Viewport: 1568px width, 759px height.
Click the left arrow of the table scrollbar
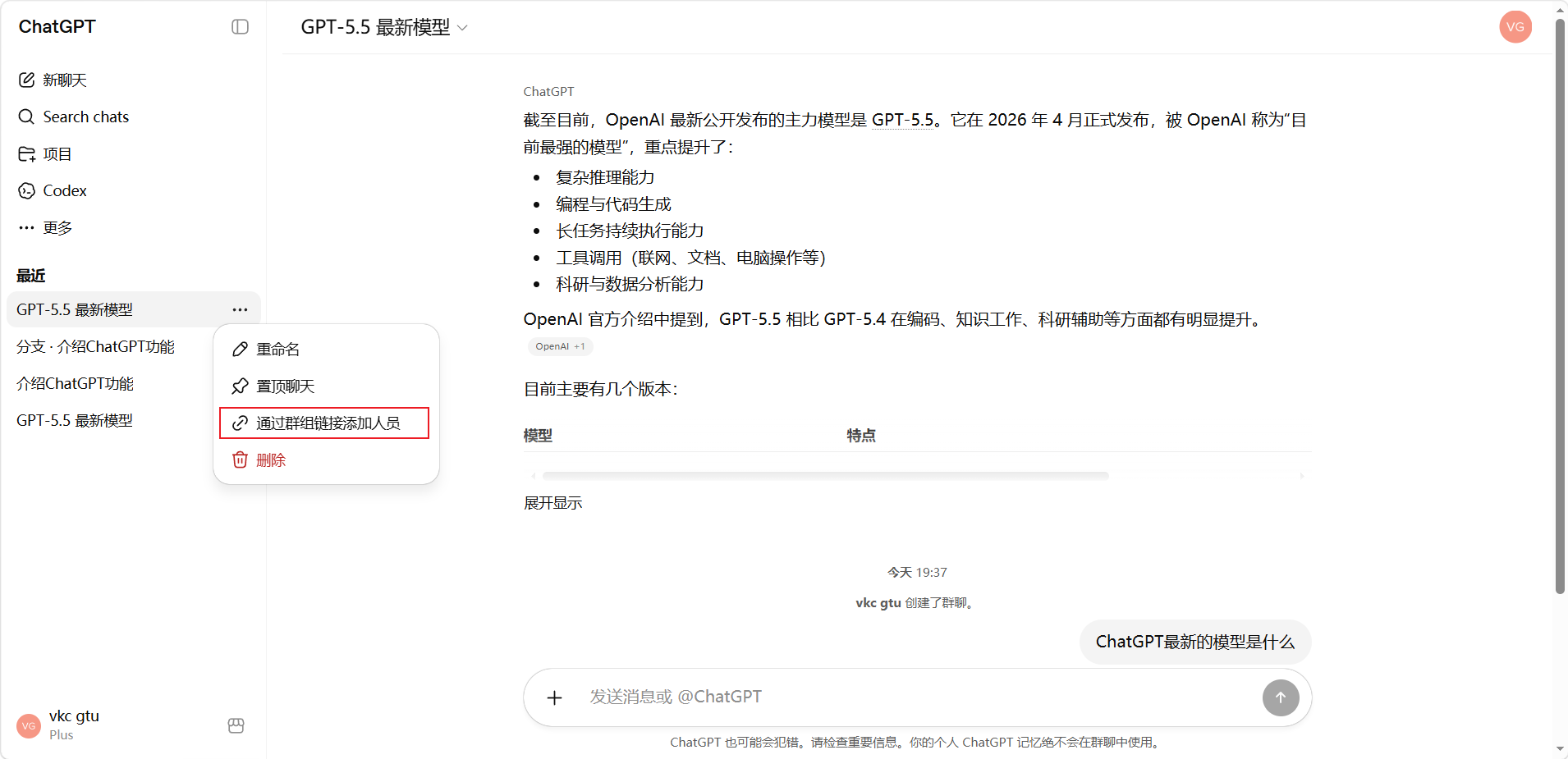(534, 476)
